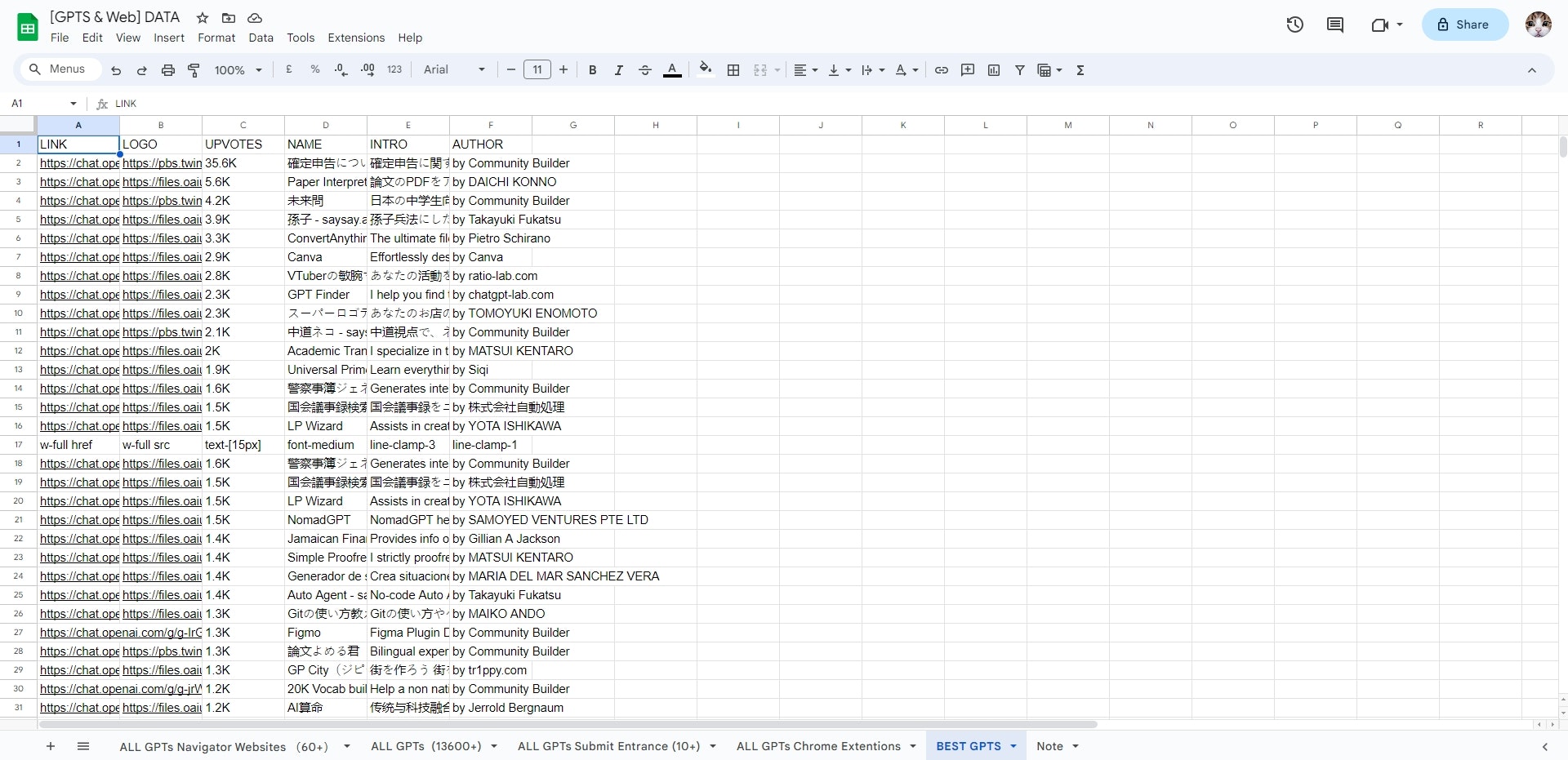Image resolution: width=1568 pixels, height=760 pixels.
Task: Increase font size with plus
Action: [563, 70]
